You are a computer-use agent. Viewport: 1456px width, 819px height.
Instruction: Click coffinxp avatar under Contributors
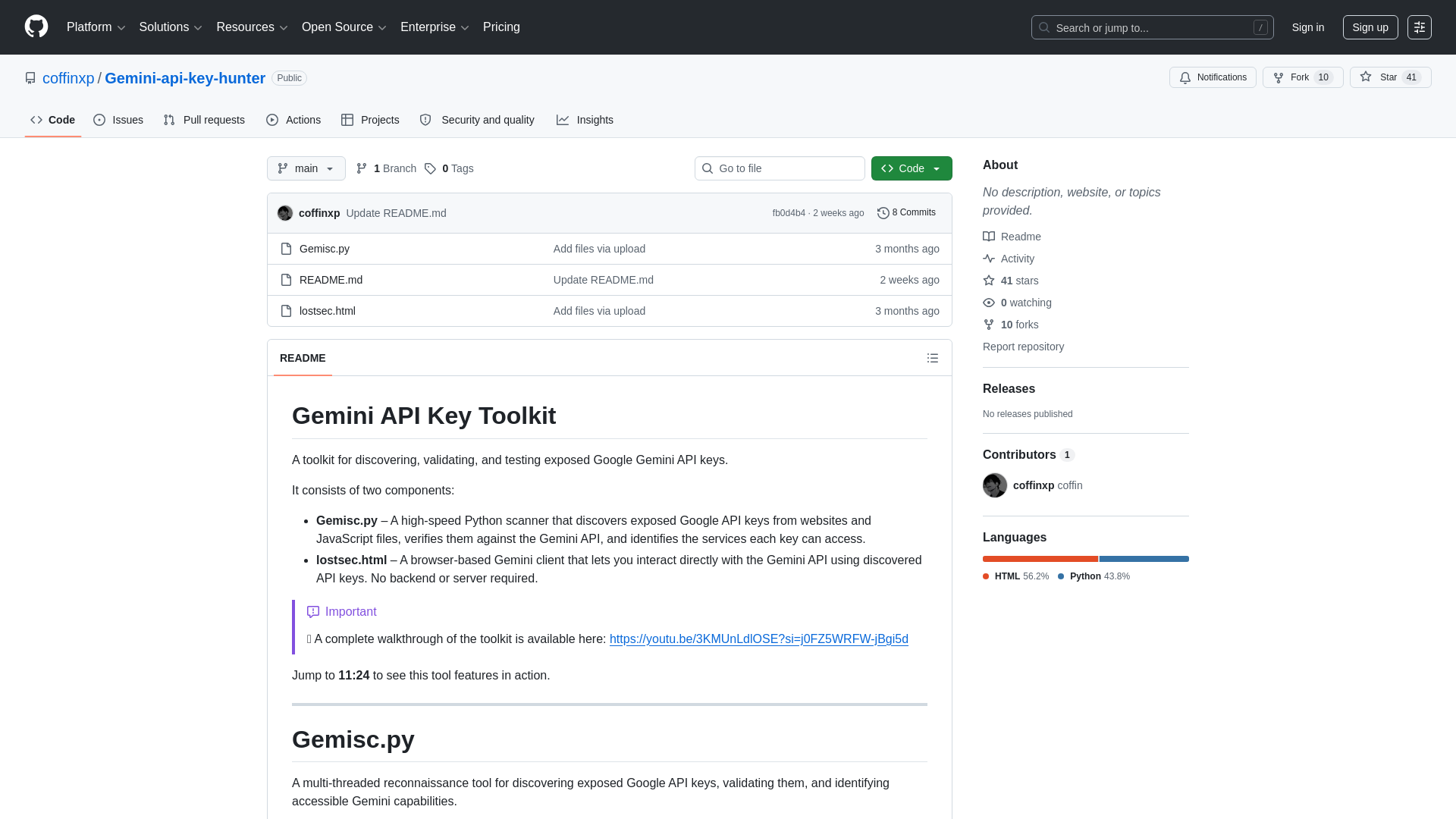995,485
